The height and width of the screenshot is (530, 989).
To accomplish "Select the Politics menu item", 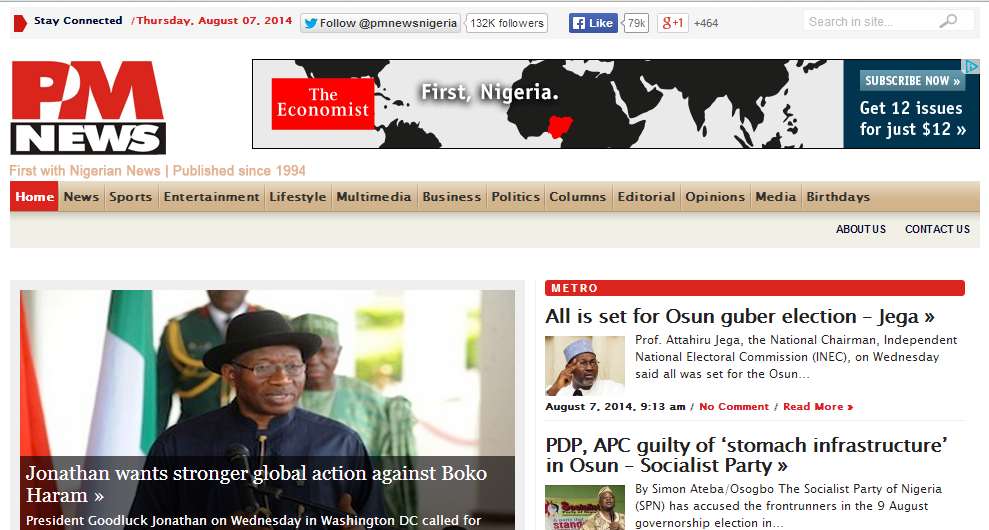I will pyautogui.click(x=515, y=196).
